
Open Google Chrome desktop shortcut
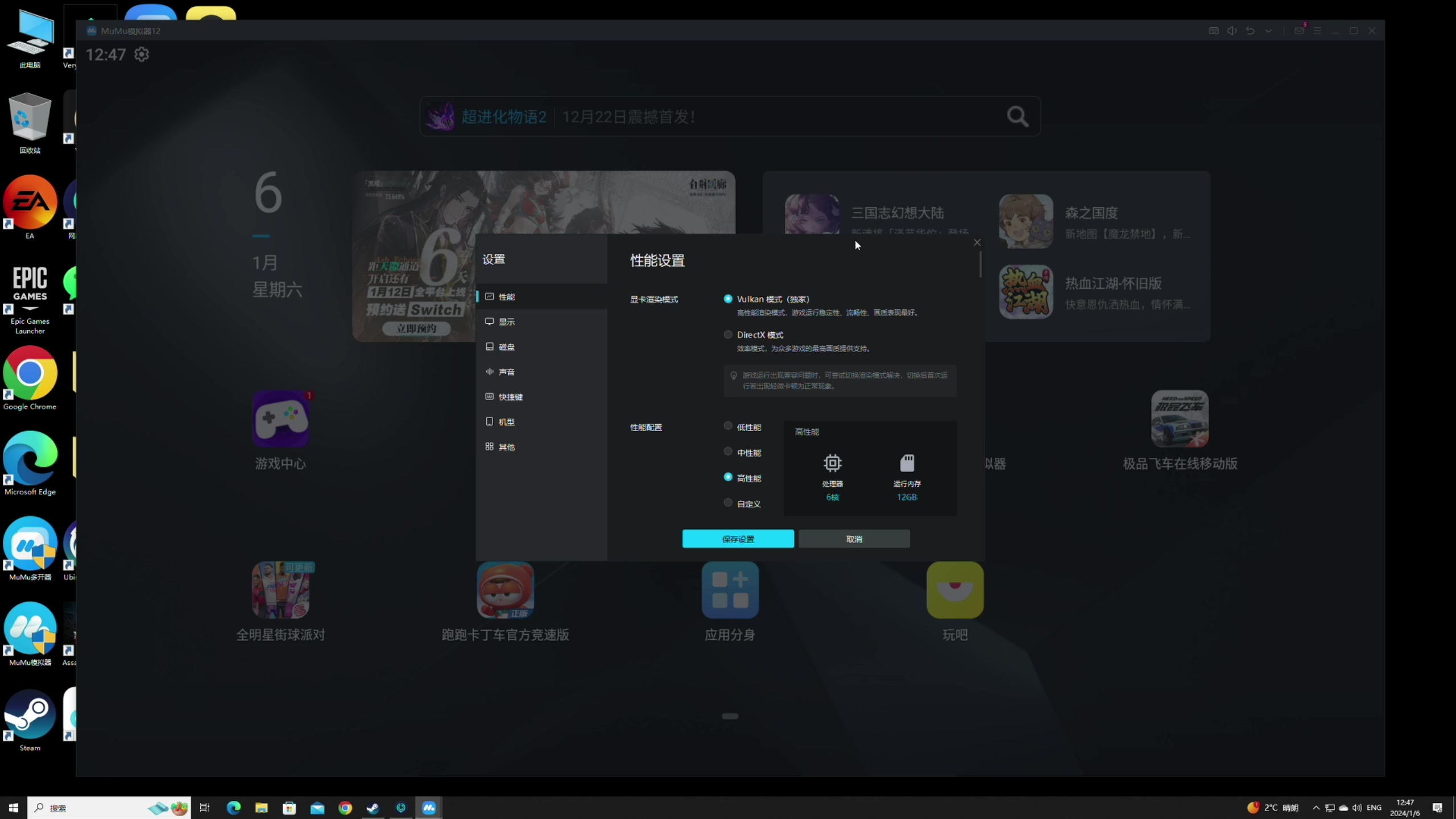pyautogui.click(x=30, y=378)
